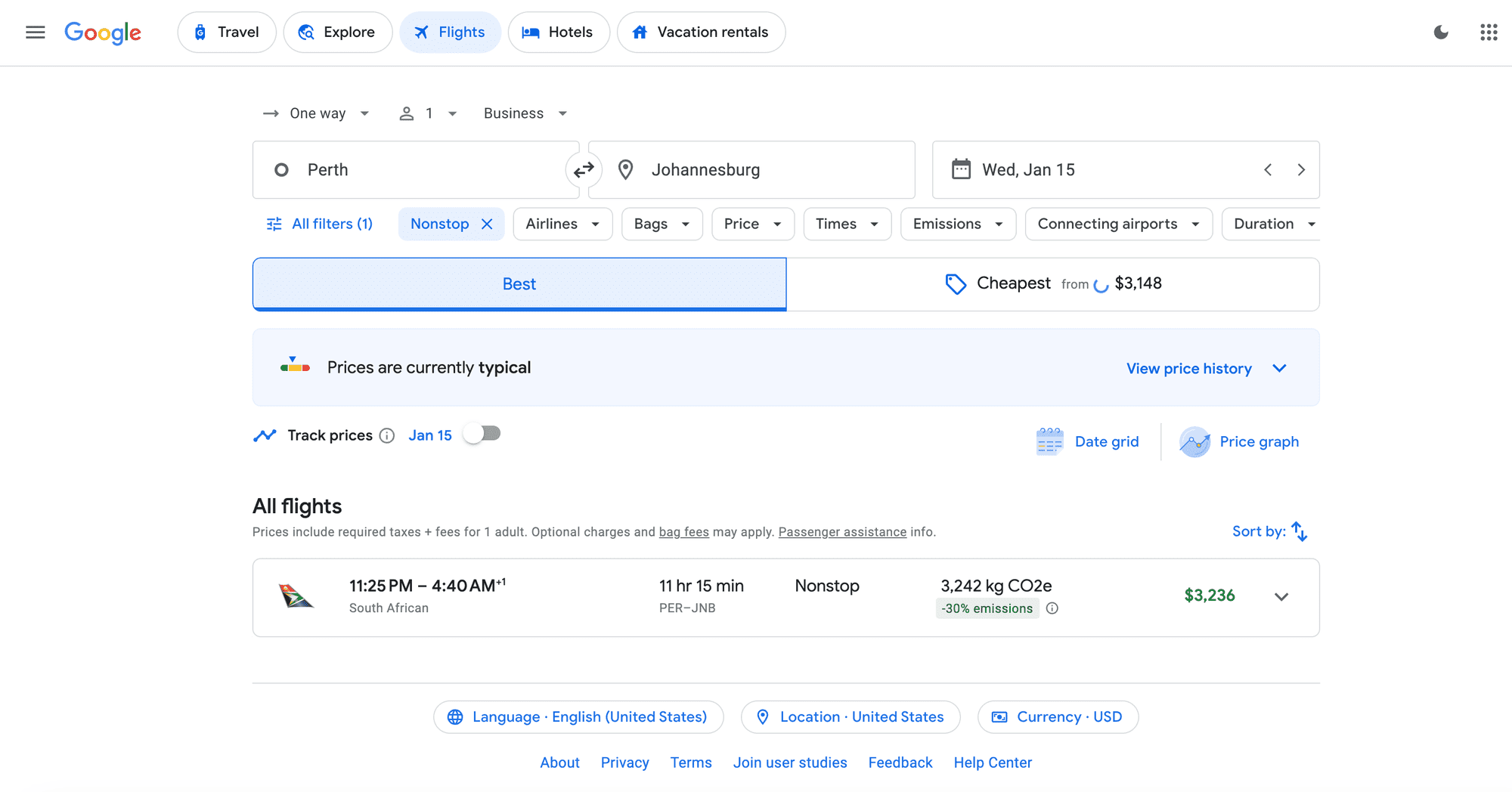Open the Terms footer link

click(x=691, y=763)
